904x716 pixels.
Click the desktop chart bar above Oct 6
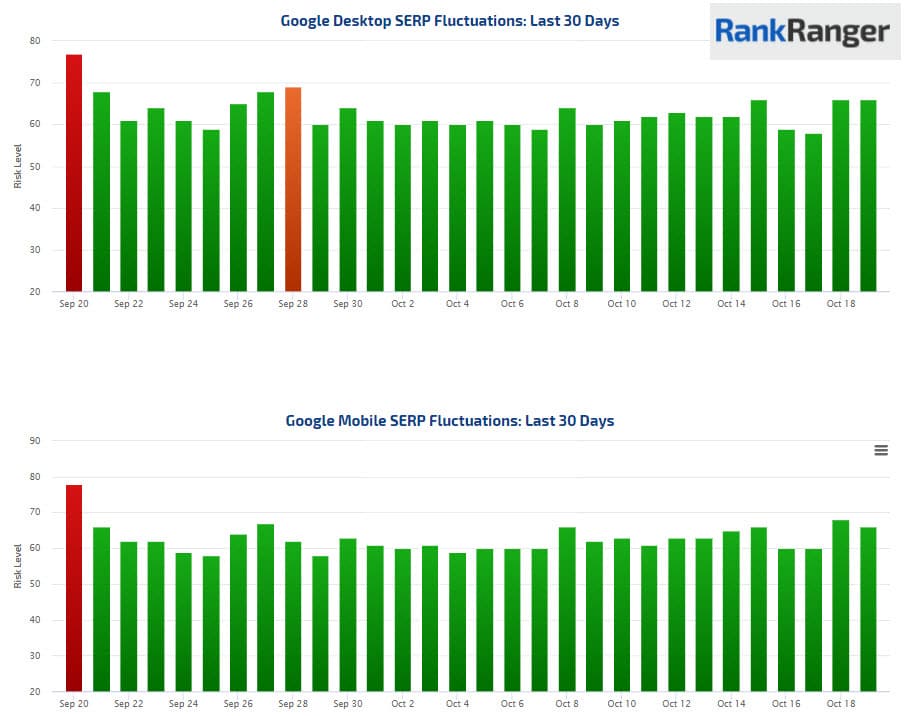pyautogui.click(x=512, y=208)
